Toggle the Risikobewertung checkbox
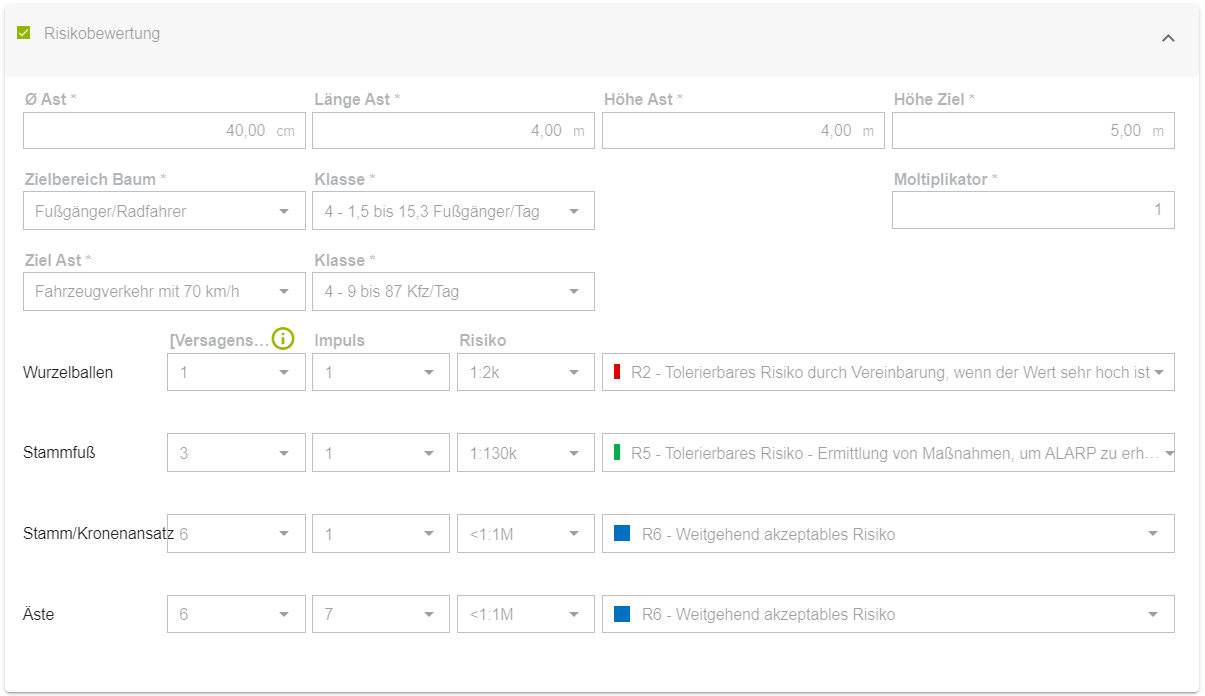 (x=24, y=33)
